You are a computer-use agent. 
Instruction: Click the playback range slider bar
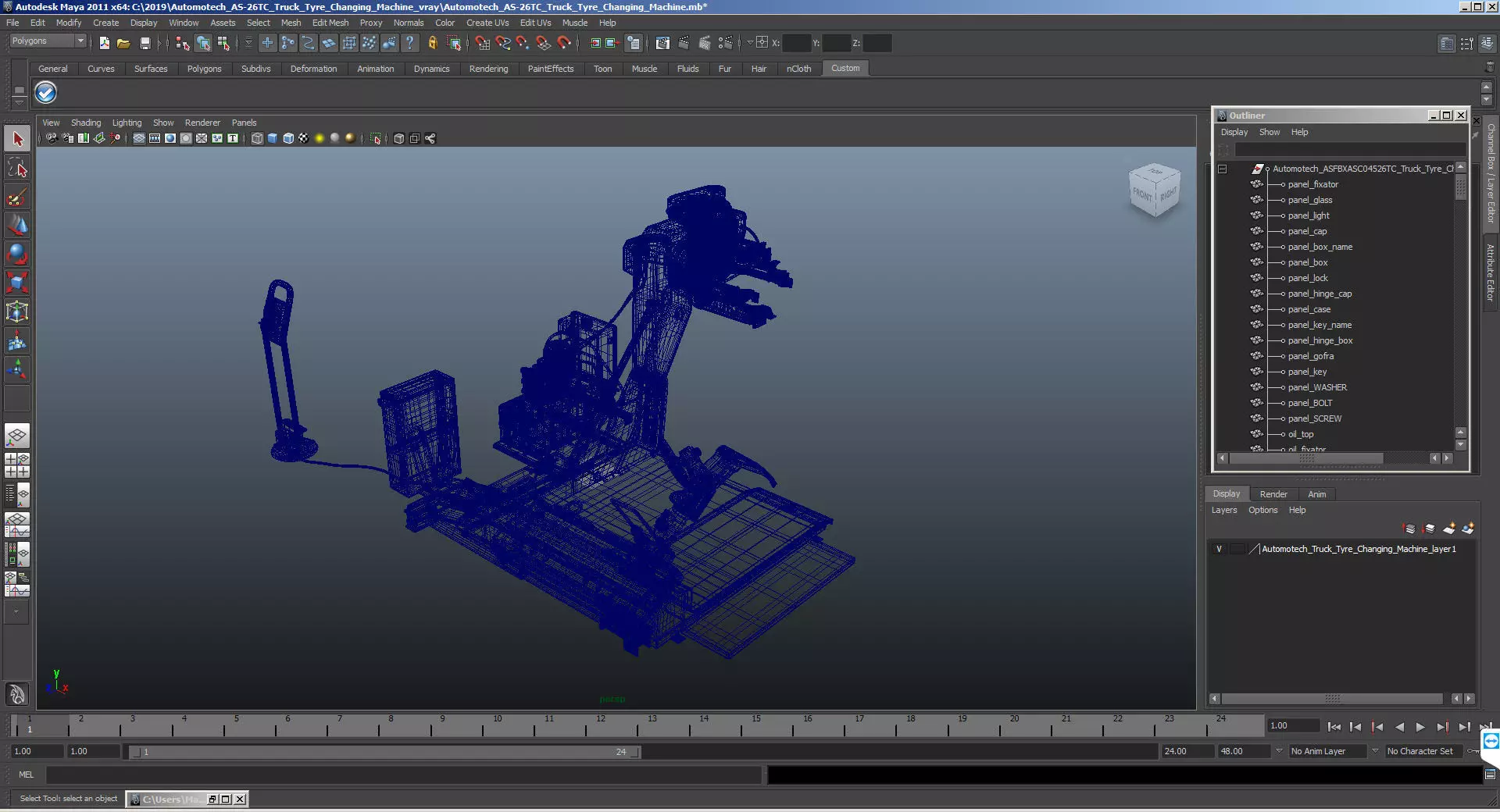click(385, 752)
